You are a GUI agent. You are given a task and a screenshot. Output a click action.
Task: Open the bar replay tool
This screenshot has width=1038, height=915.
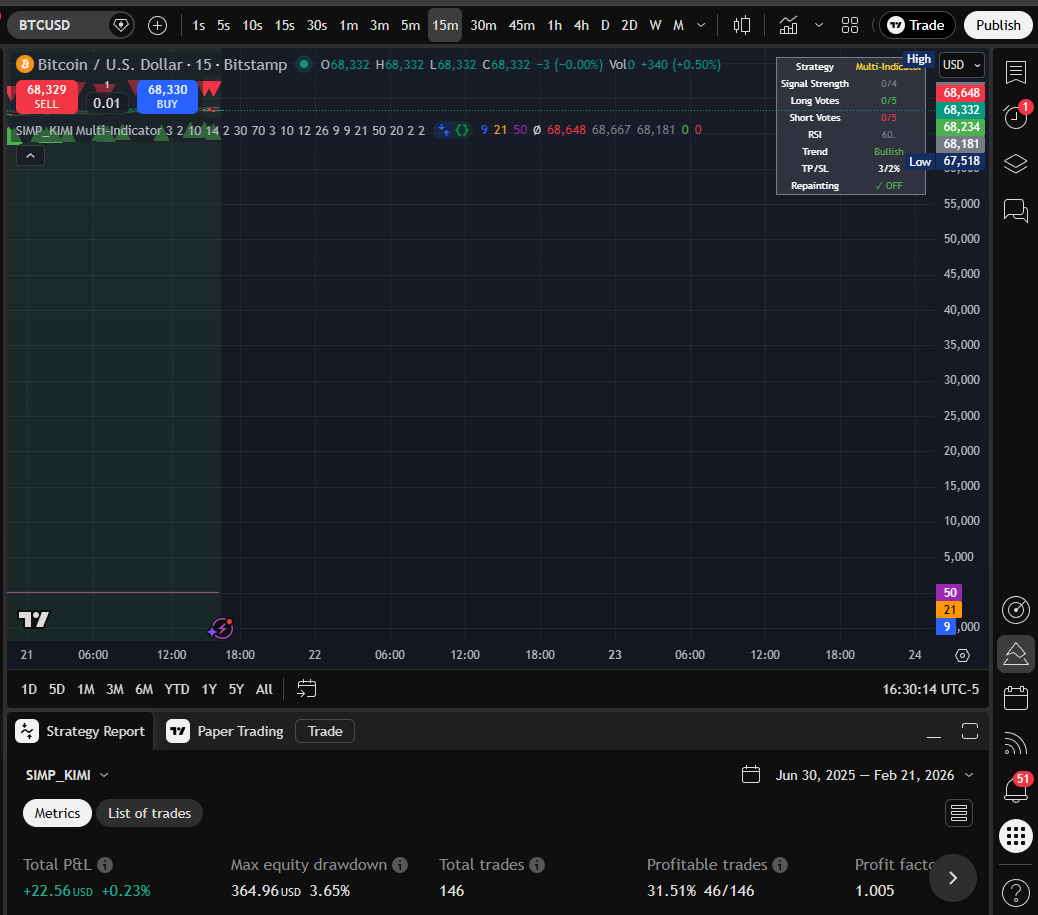(741, 25)
